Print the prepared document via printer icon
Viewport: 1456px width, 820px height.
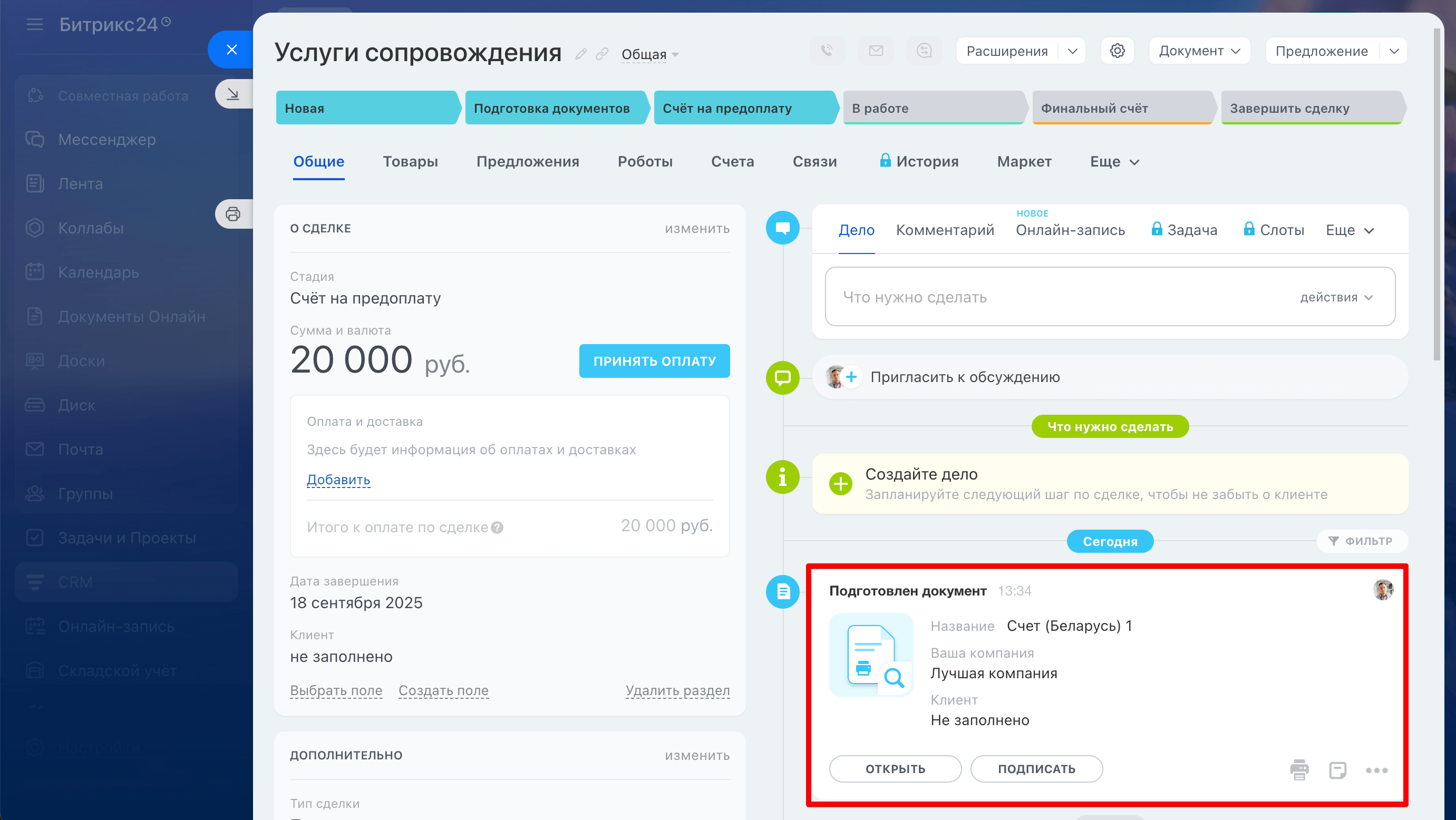click(1299, 770)
